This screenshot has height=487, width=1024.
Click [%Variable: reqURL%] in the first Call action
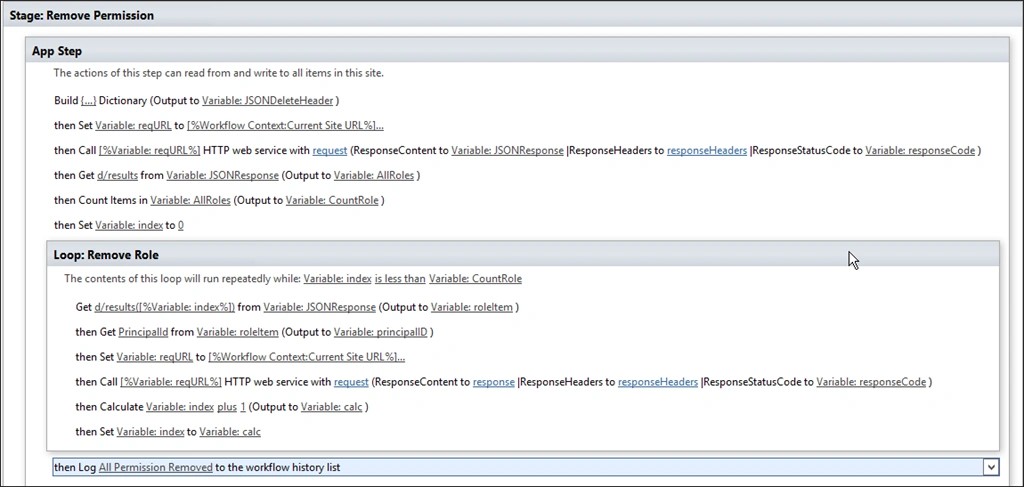pyautogui.click(x=150, y=150)
